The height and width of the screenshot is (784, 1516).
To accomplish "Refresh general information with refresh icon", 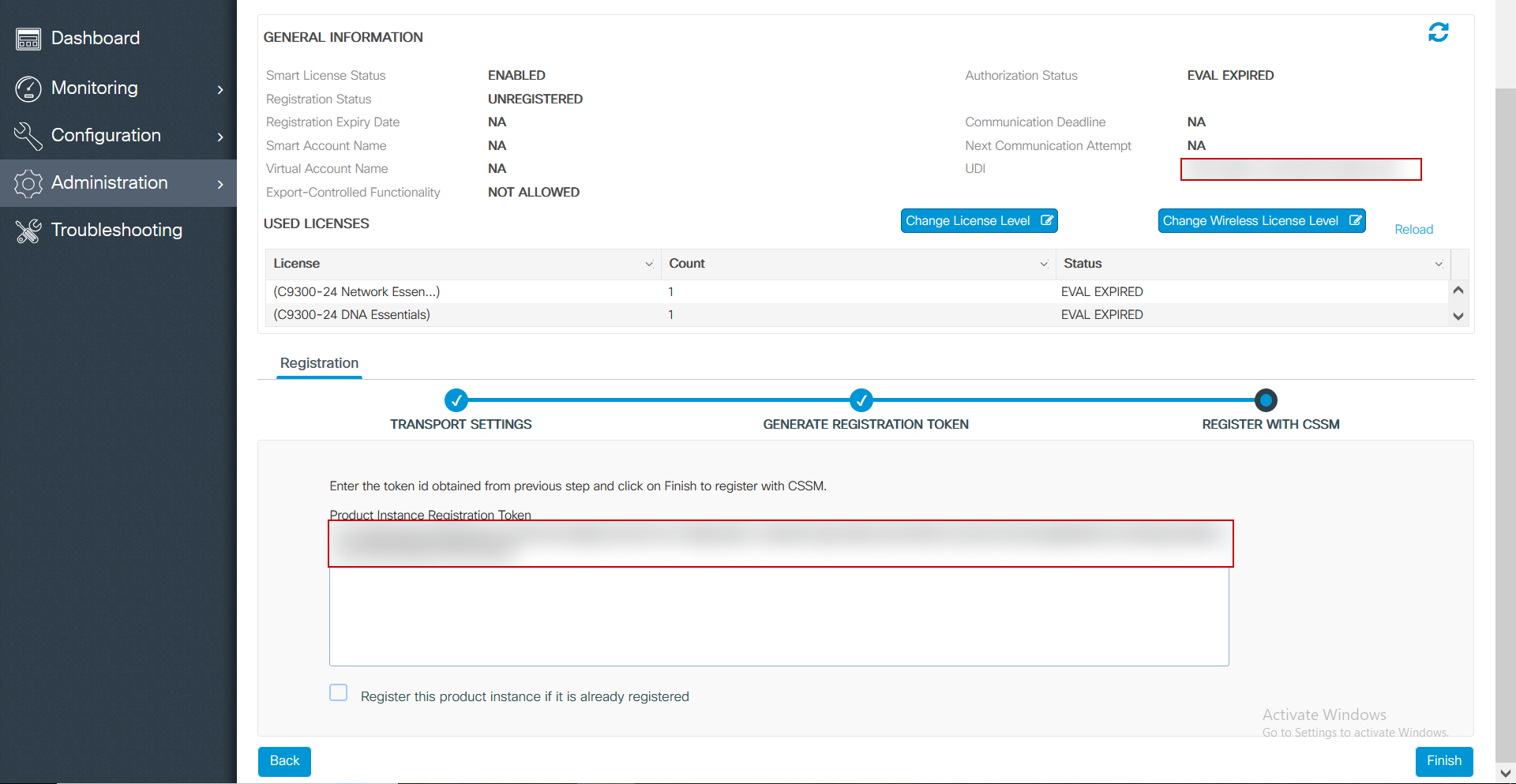I will point(1439,32).
